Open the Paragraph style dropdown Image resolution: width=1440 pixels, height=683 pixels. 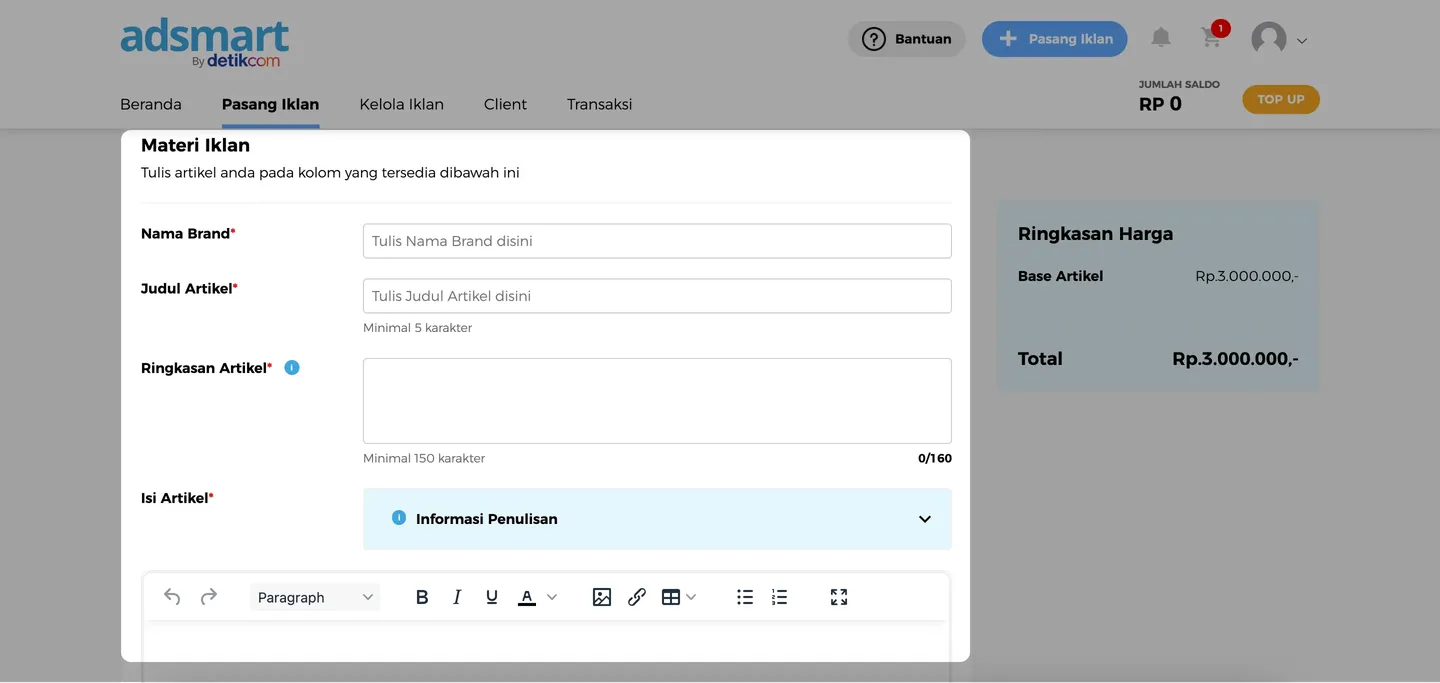coord(315,597)
